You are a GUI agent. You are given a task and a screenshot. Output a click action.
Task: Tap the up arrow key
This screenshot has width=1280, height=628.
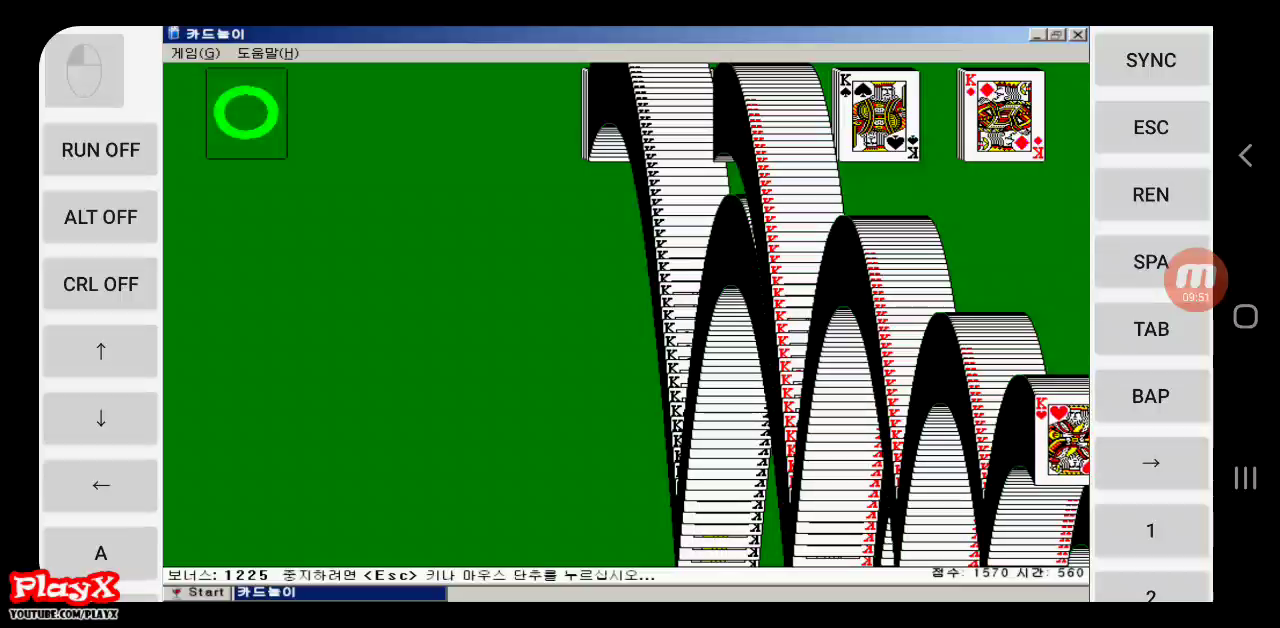tap(100, 351)
